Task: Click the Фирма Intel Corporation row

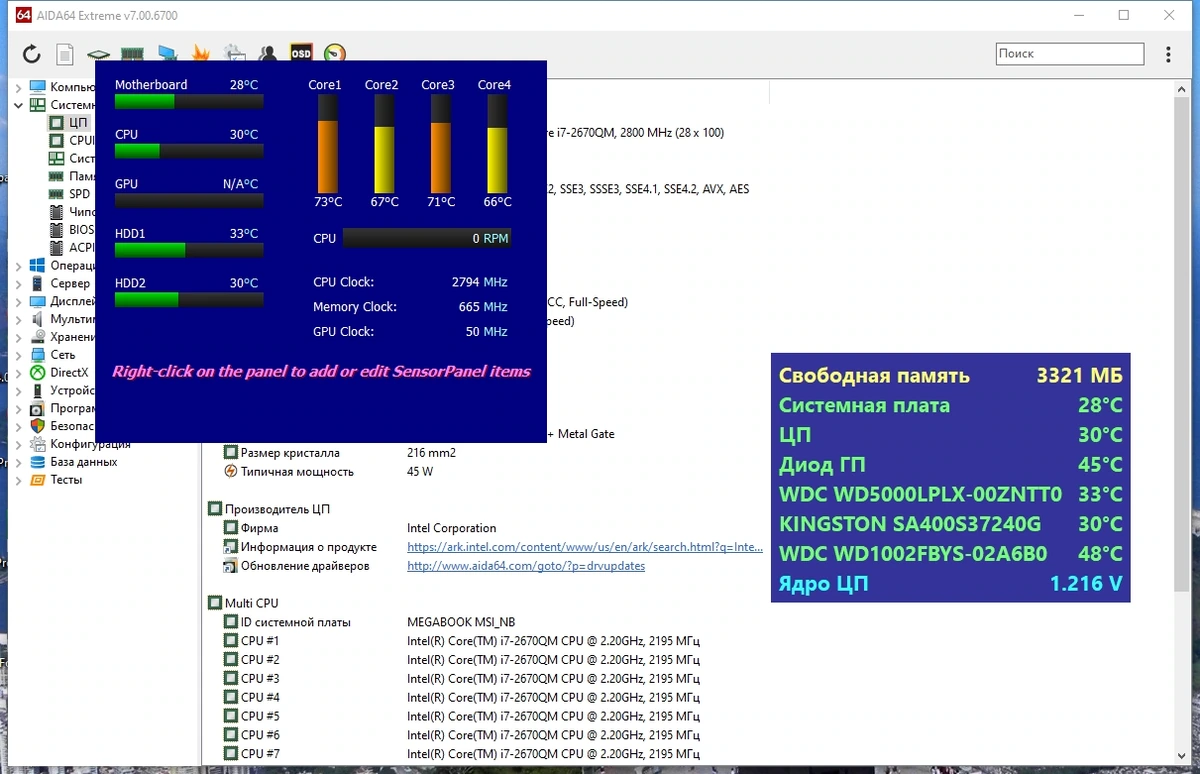Action: tap(360, 528)
